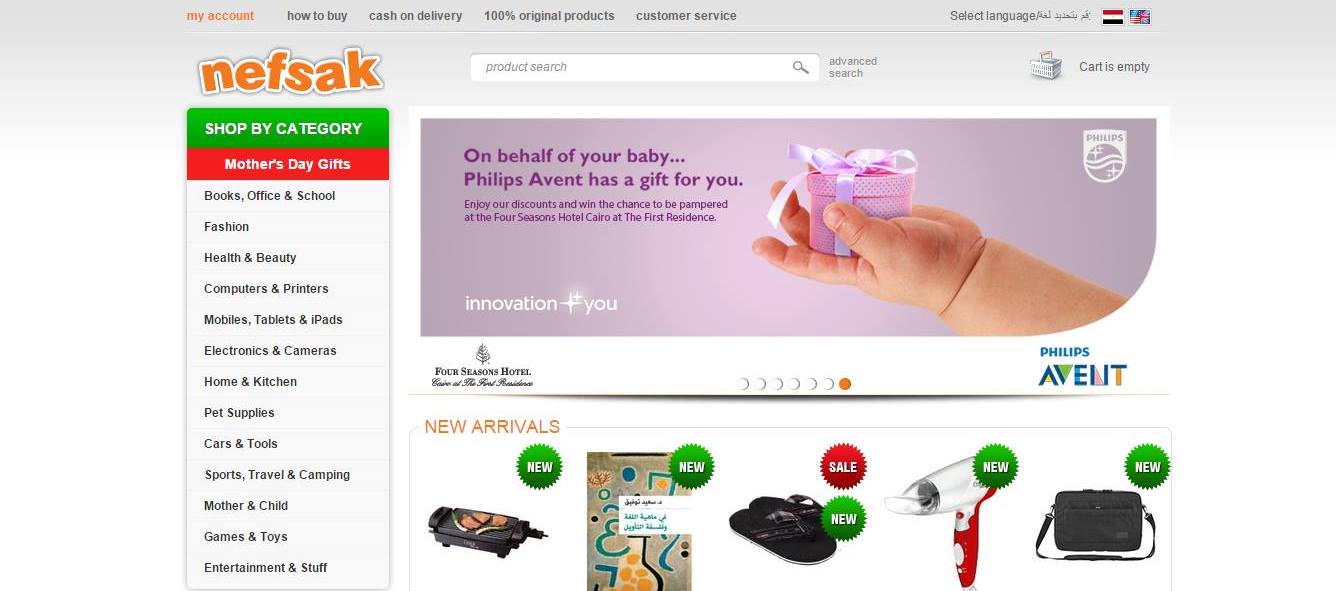Select the first carousel slide dot
The width and height of the screenshot is (1336, 591).
(x=743, y=384)
